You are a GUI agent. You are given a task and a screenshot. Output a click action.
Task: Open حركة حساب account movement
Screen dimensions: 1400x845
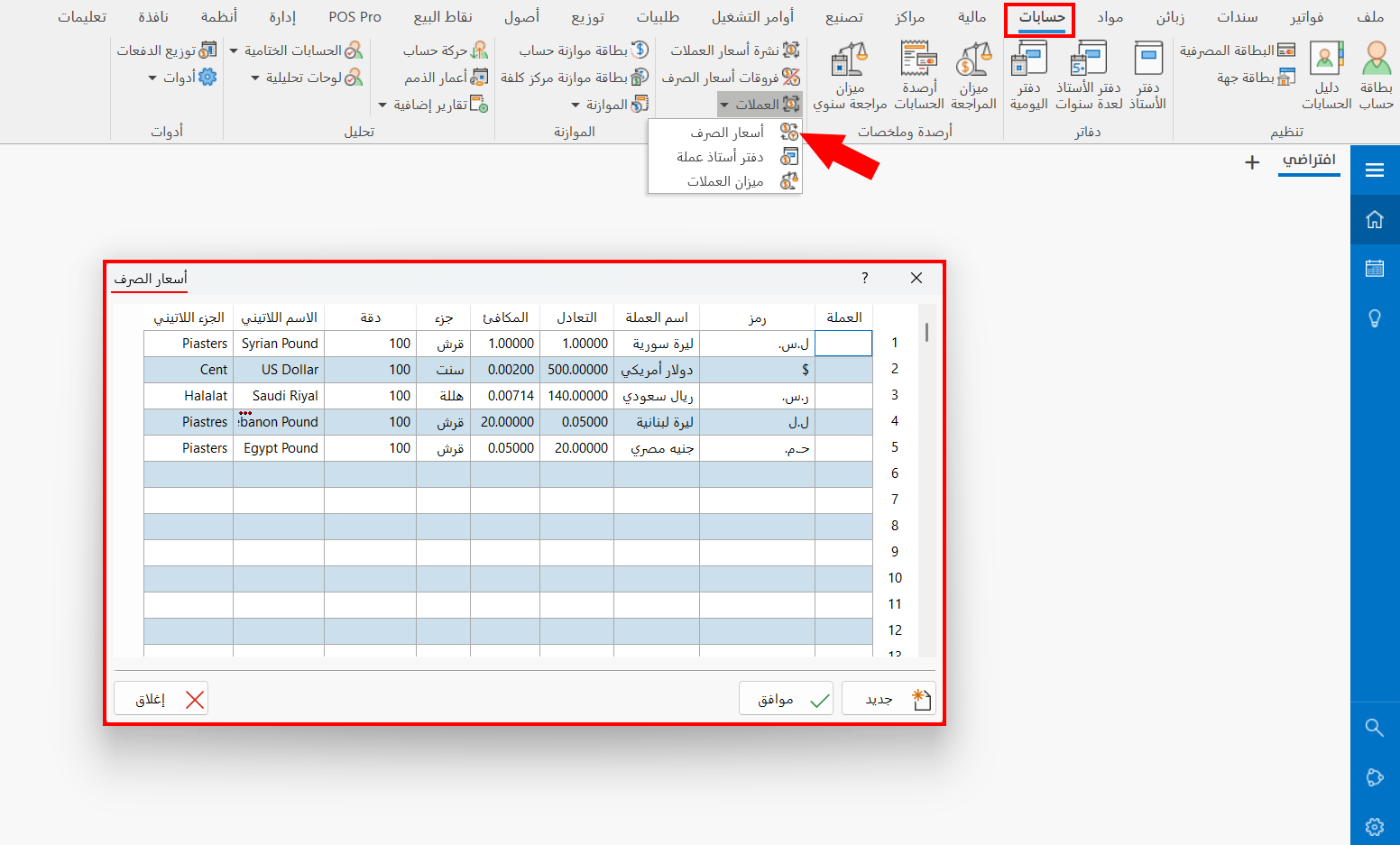[x=446, y=51]
